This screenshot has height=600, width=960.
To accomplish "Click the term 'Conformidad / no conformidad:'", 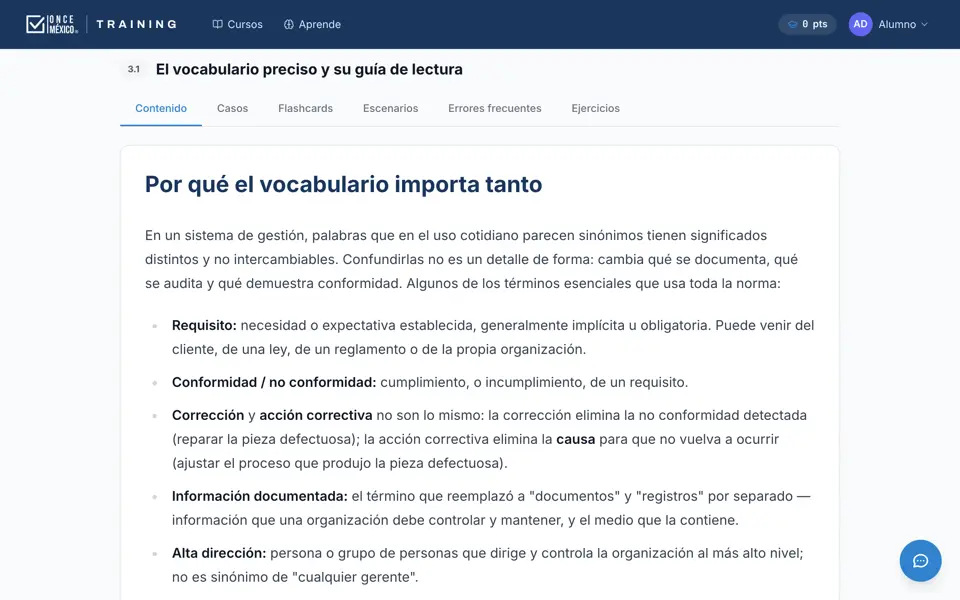I will click(x=274, y=382).
